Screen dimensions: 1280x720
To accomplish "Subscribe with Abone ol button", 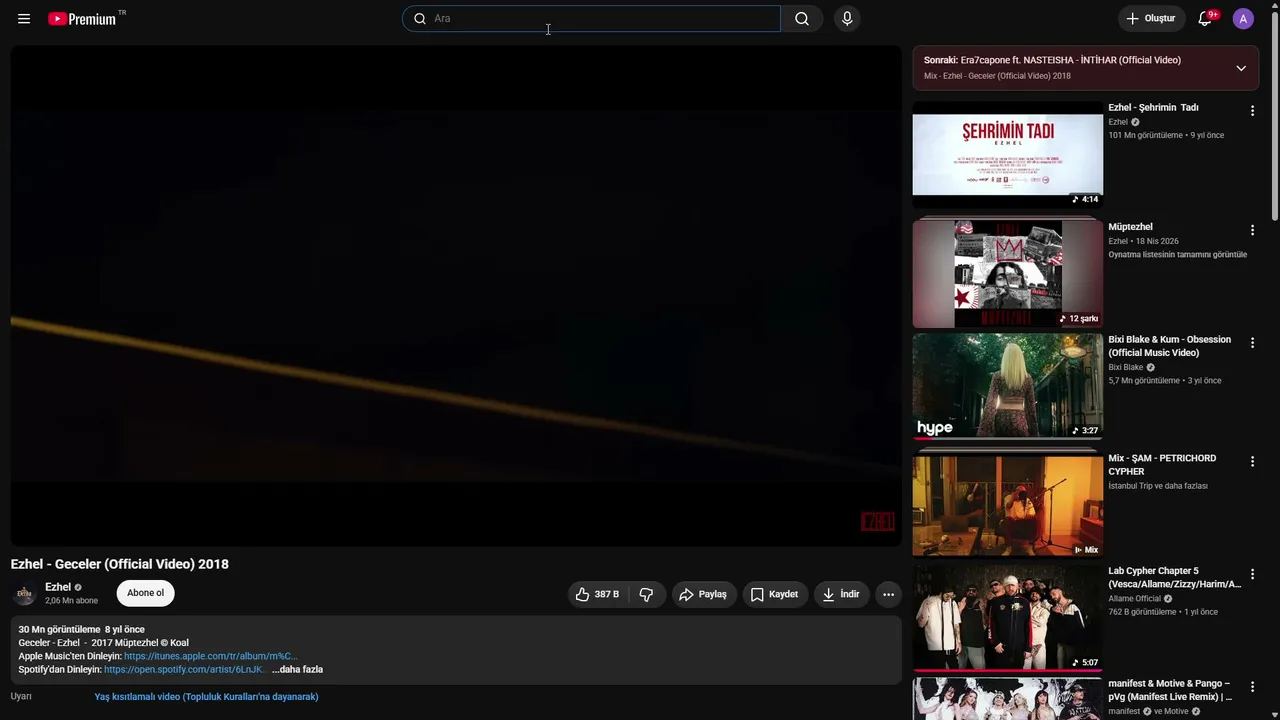I will 145,593.
